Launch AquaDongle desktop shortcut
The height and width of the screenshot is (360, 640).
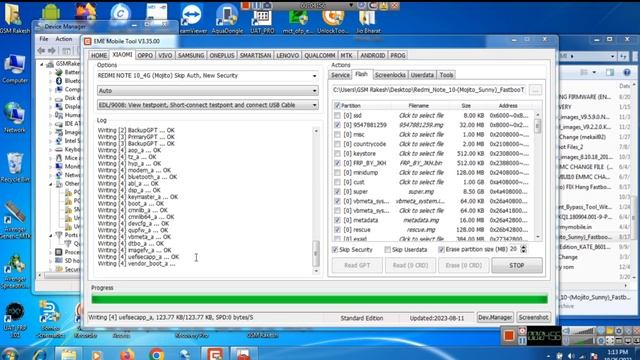pyautogui.click(x=227, y=18)
